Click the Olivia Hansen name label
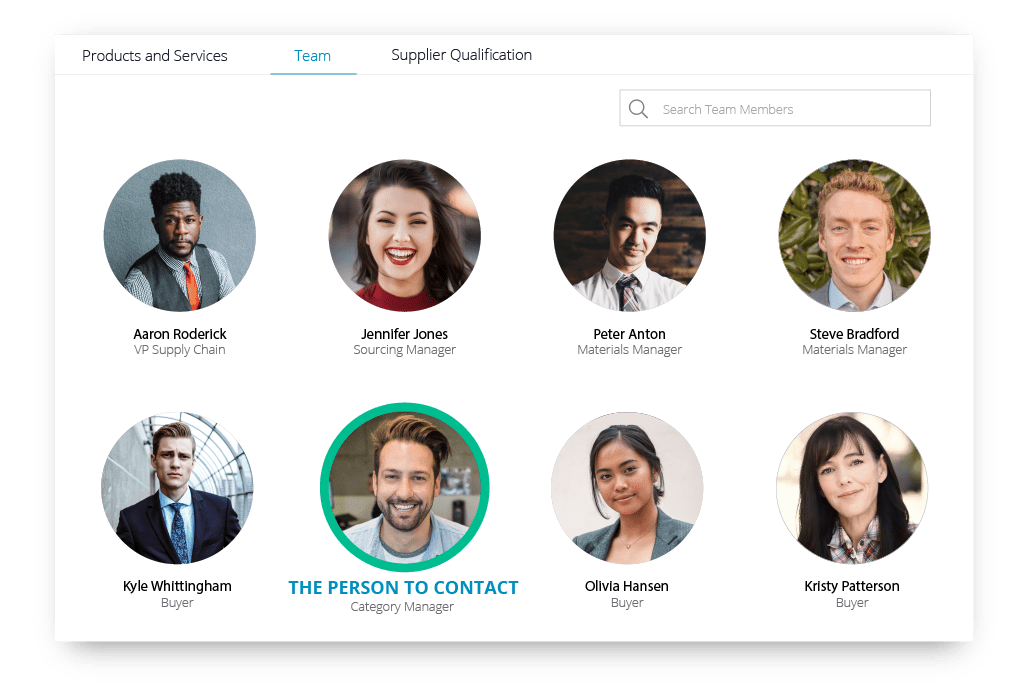The width and height of the screenshot is (1030, 690). point(627,586)
